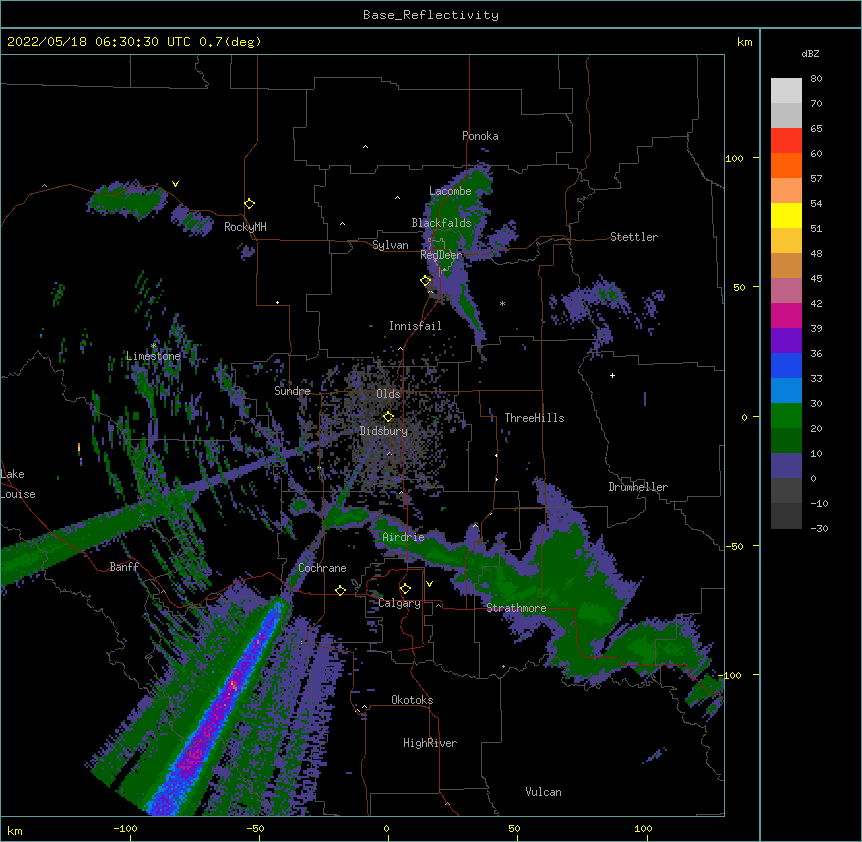Click the bright yellow 51-54 dBZ swatch

click(786, 215)
